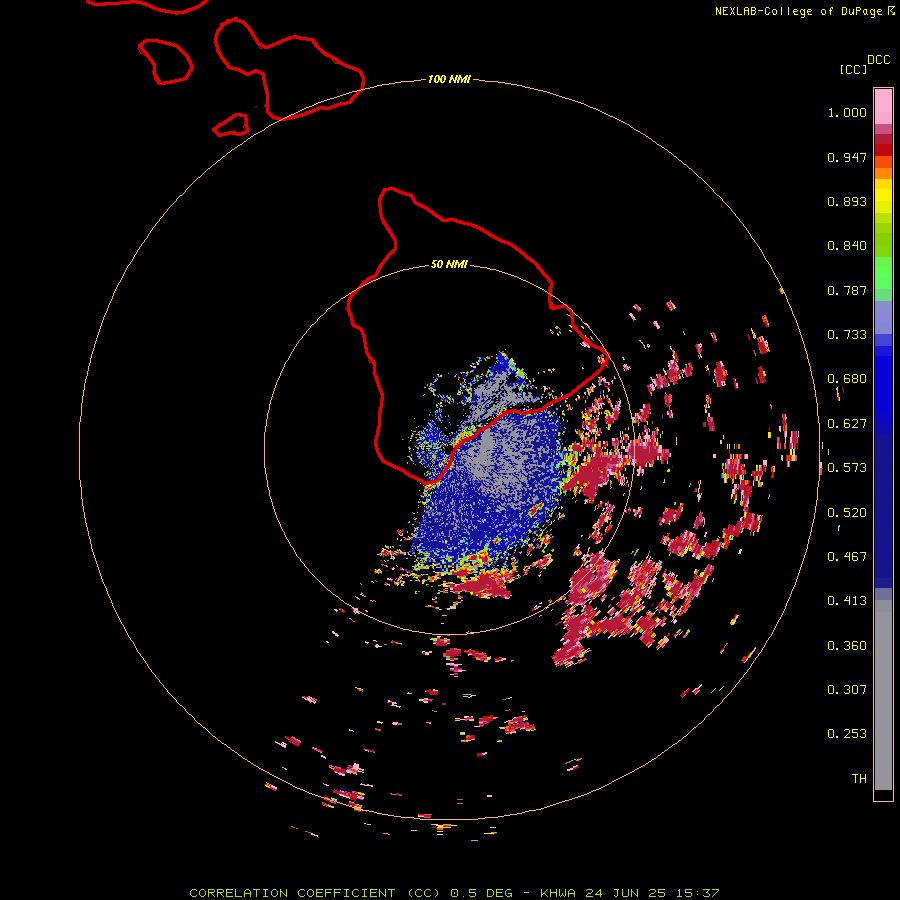The width and height of the screenshot is (900, 900).
Task: Click the 0.680 scale value
Action: [x=847, y=379]
